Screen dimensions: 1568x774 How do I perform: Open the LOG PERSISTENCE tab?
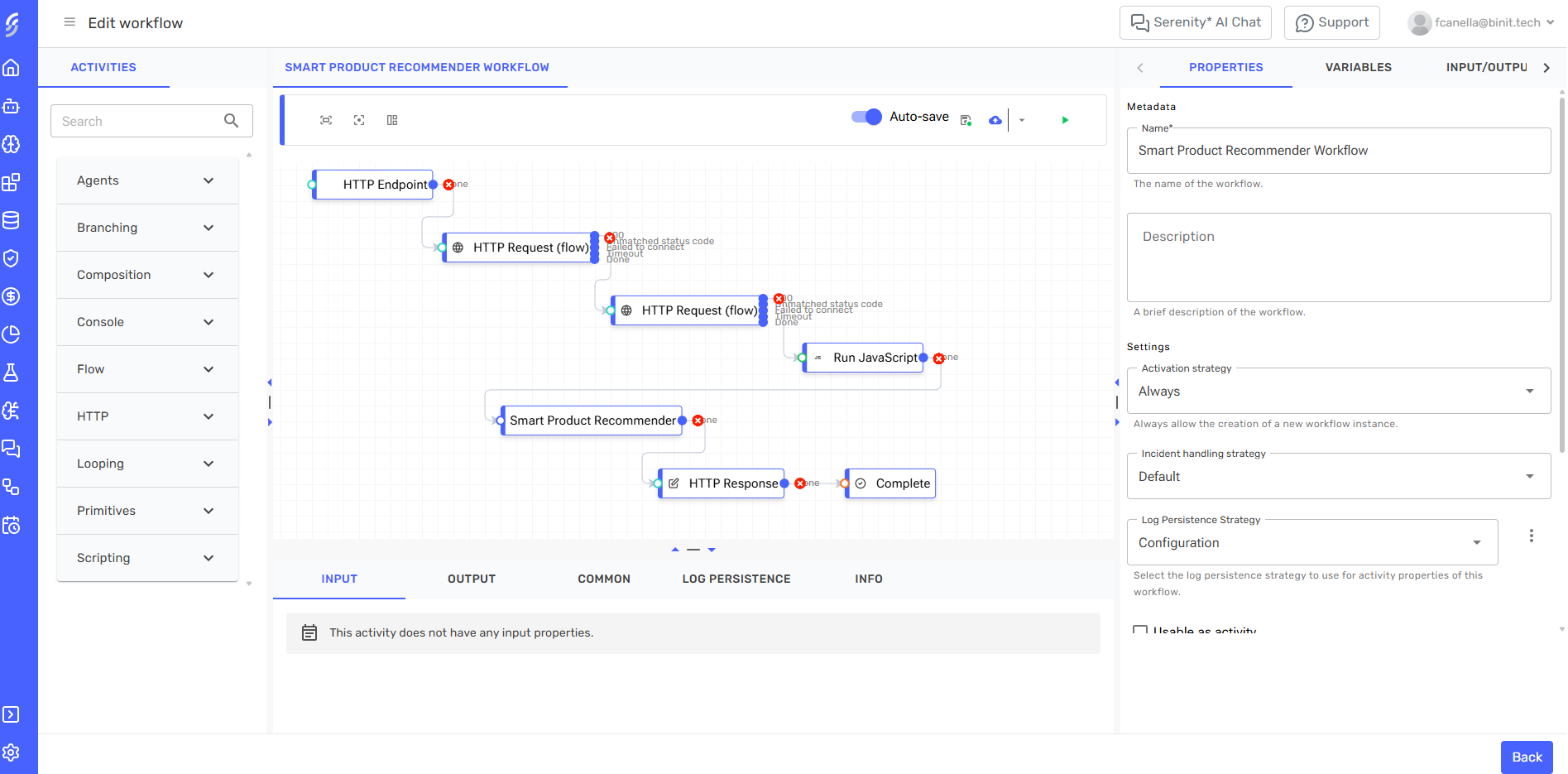click(x=736, y=579)
